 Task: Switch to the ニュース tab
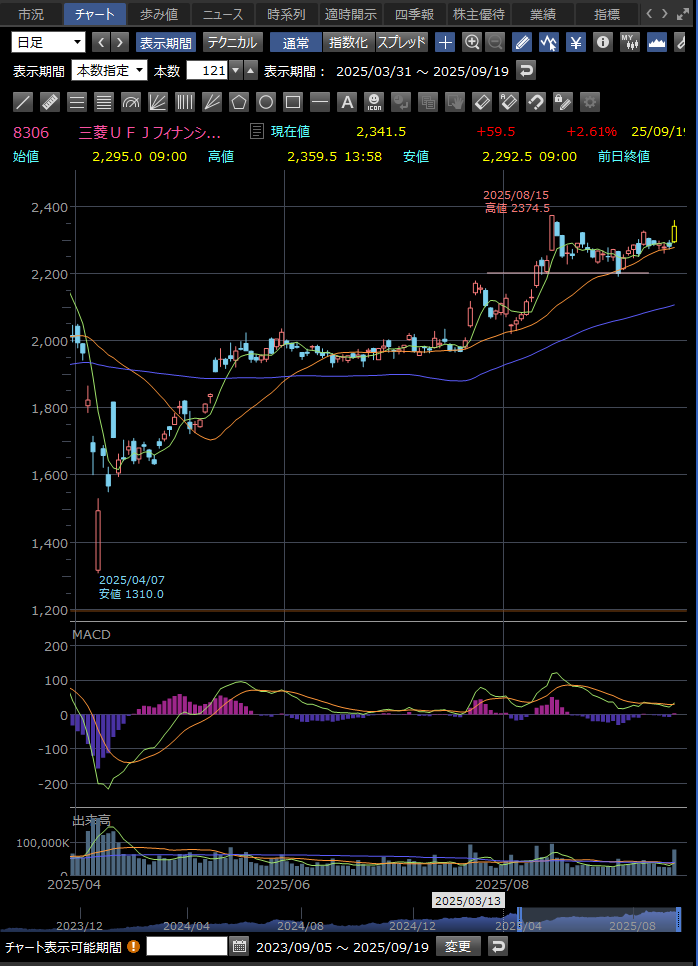coord(222,14)
